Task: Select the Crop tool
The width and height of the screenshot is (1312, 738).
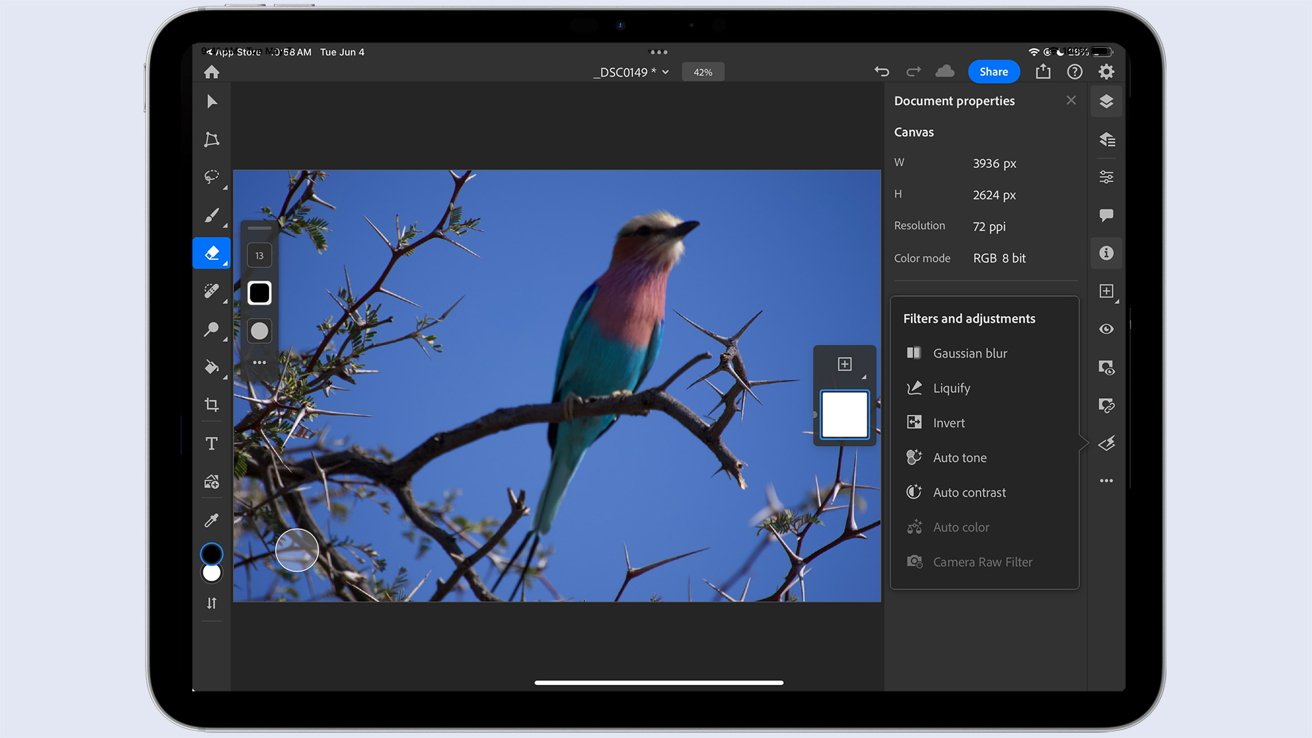Action: (211, 405)
